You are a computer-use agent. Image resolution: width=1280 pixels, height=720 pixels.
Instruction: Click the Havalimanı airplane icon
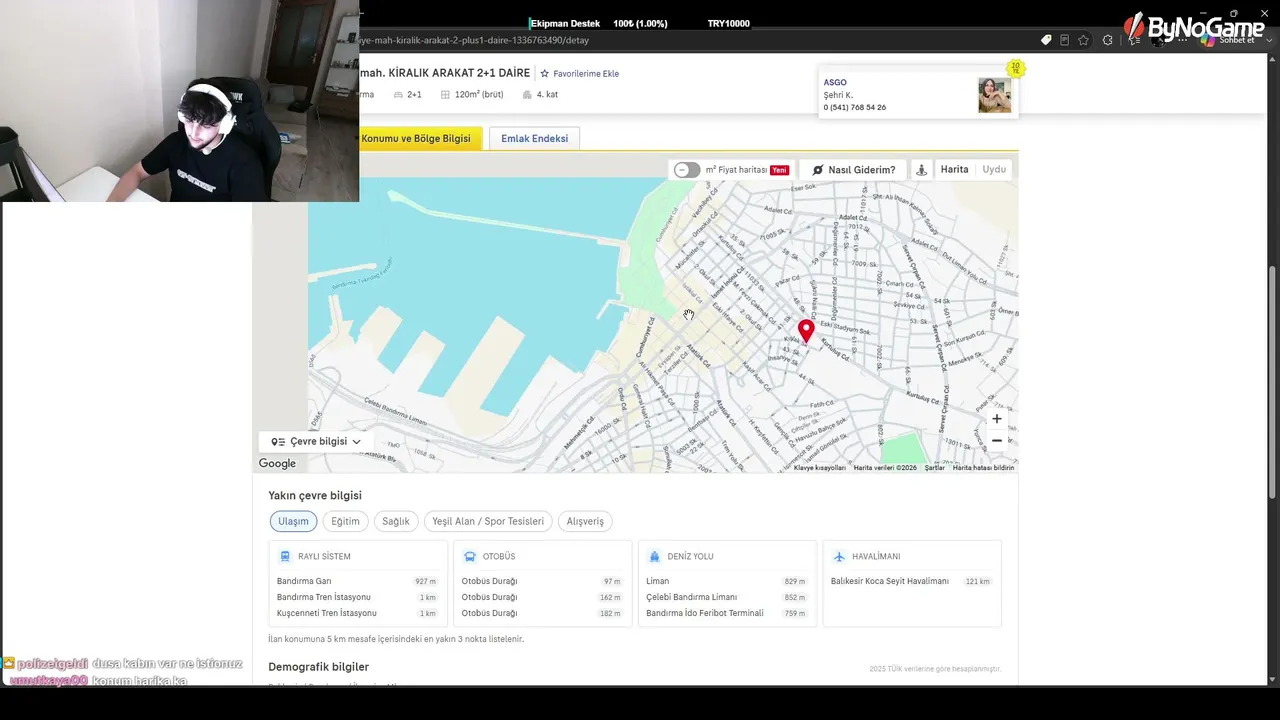[x=839, y=556]
